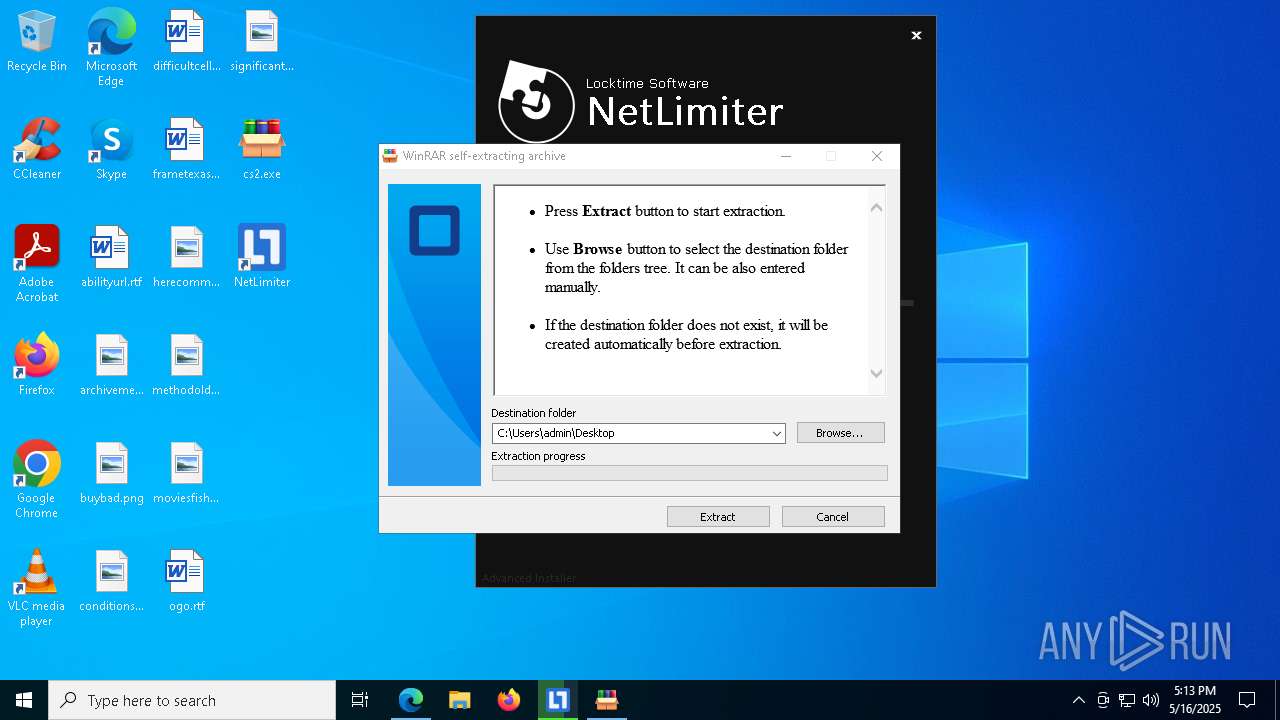Click the Browse... button
1280x720 pixels.
pos(840,433)
